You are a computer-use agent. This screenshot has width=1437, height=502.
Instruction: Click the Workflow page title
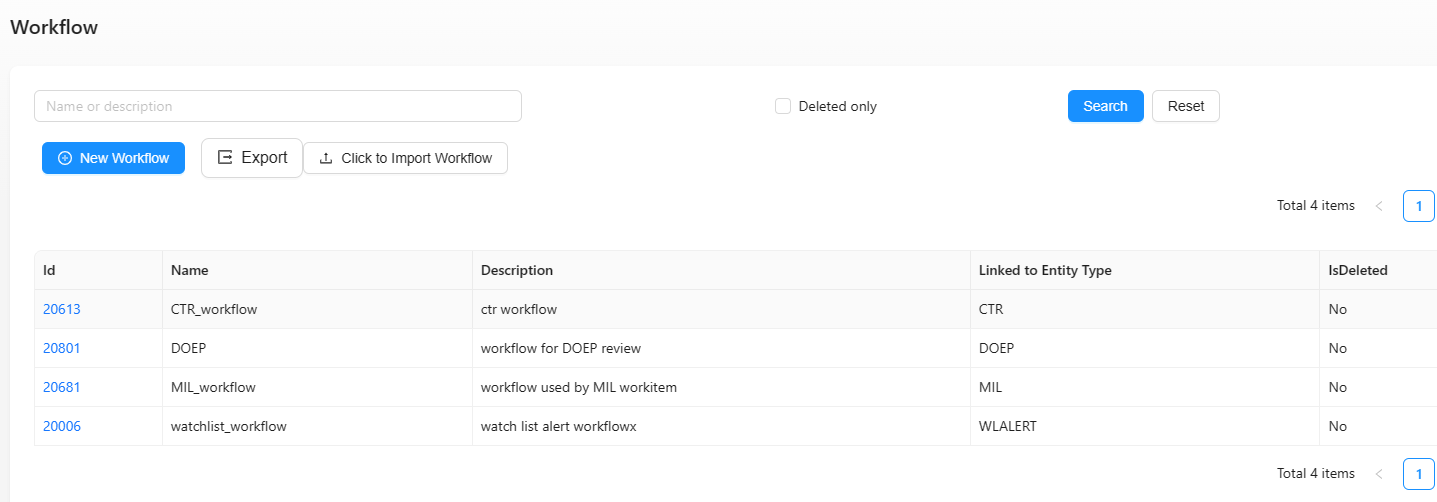coord(54,27)
